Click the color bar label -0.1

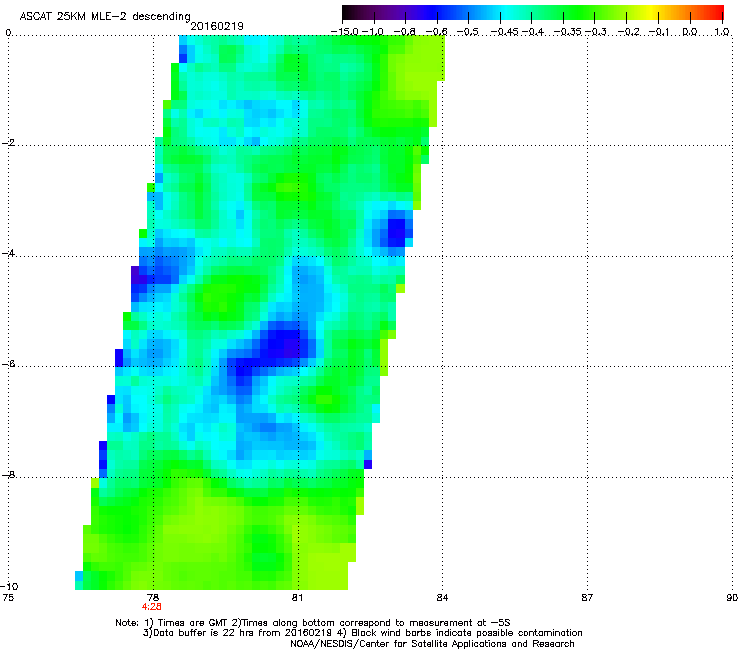(x=659, y=32)
